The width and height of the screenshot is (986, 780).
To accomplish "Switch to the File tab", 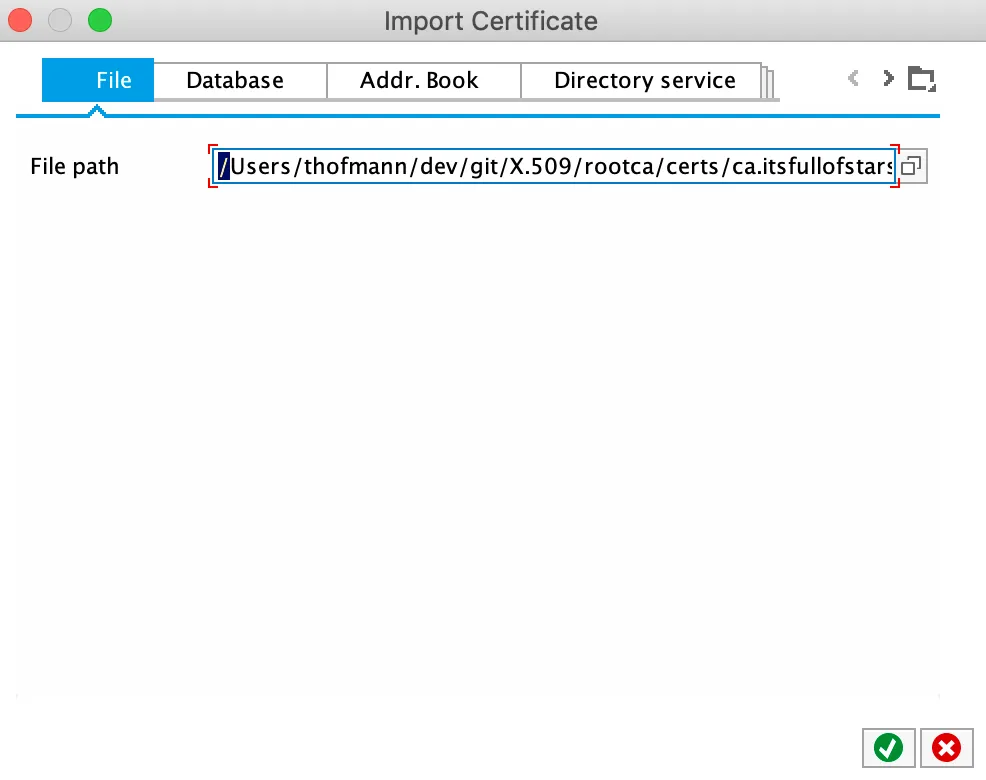I will 98,81.
